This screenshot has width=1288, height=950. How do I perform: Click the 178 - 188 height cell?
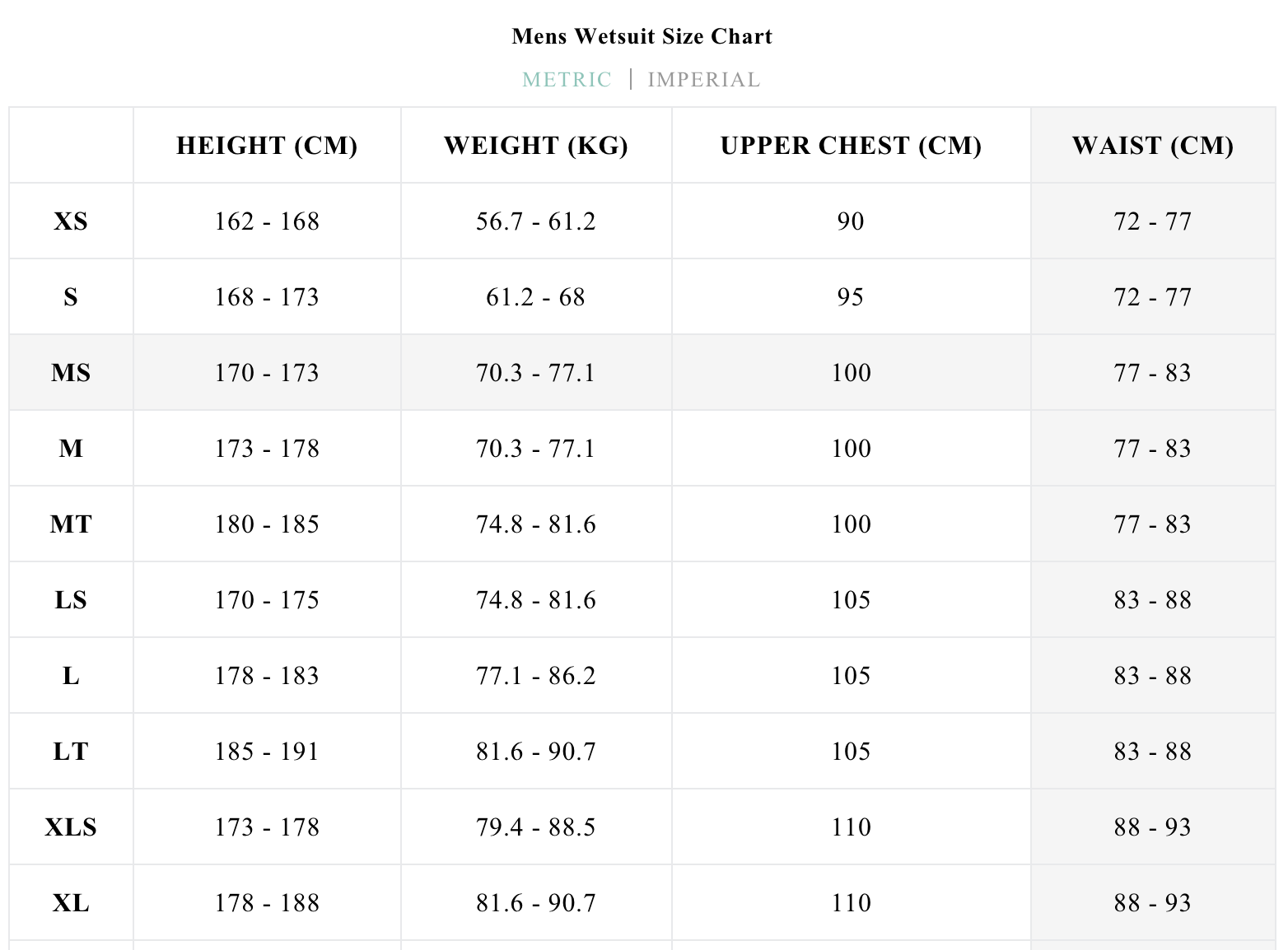(267, 903)
